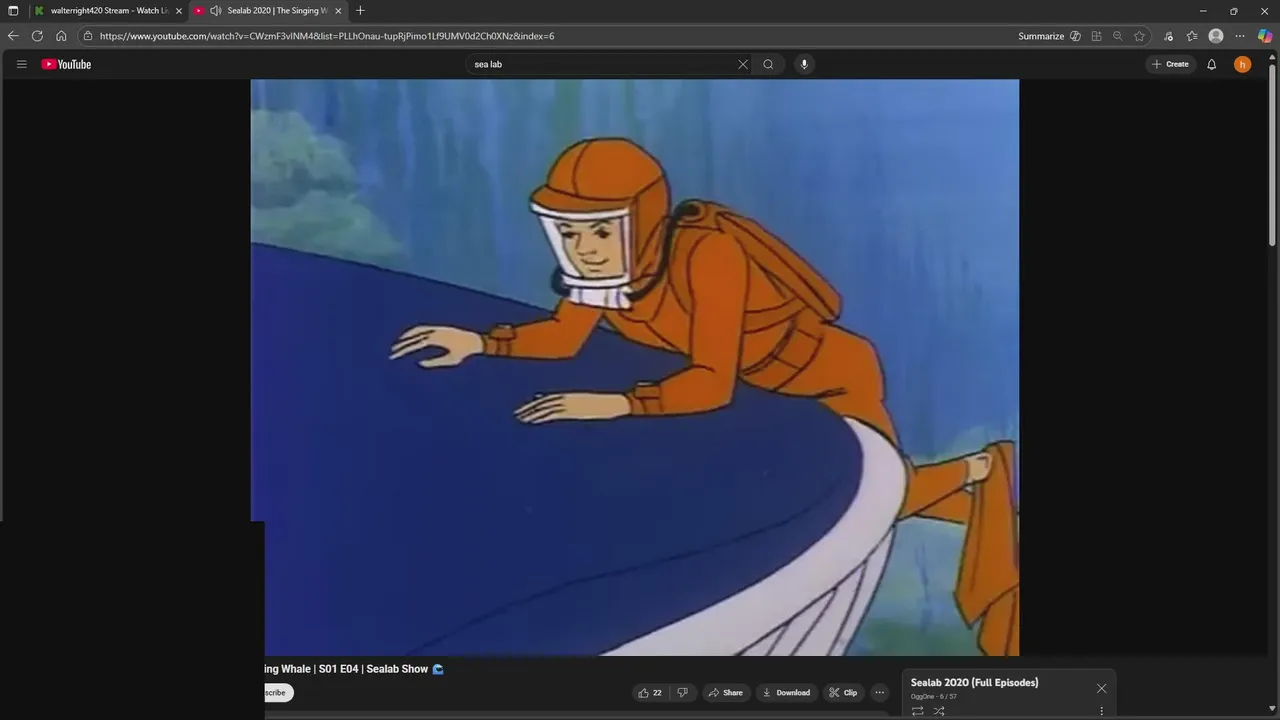Add this page to favorites star

click(x=1139, y=36)
